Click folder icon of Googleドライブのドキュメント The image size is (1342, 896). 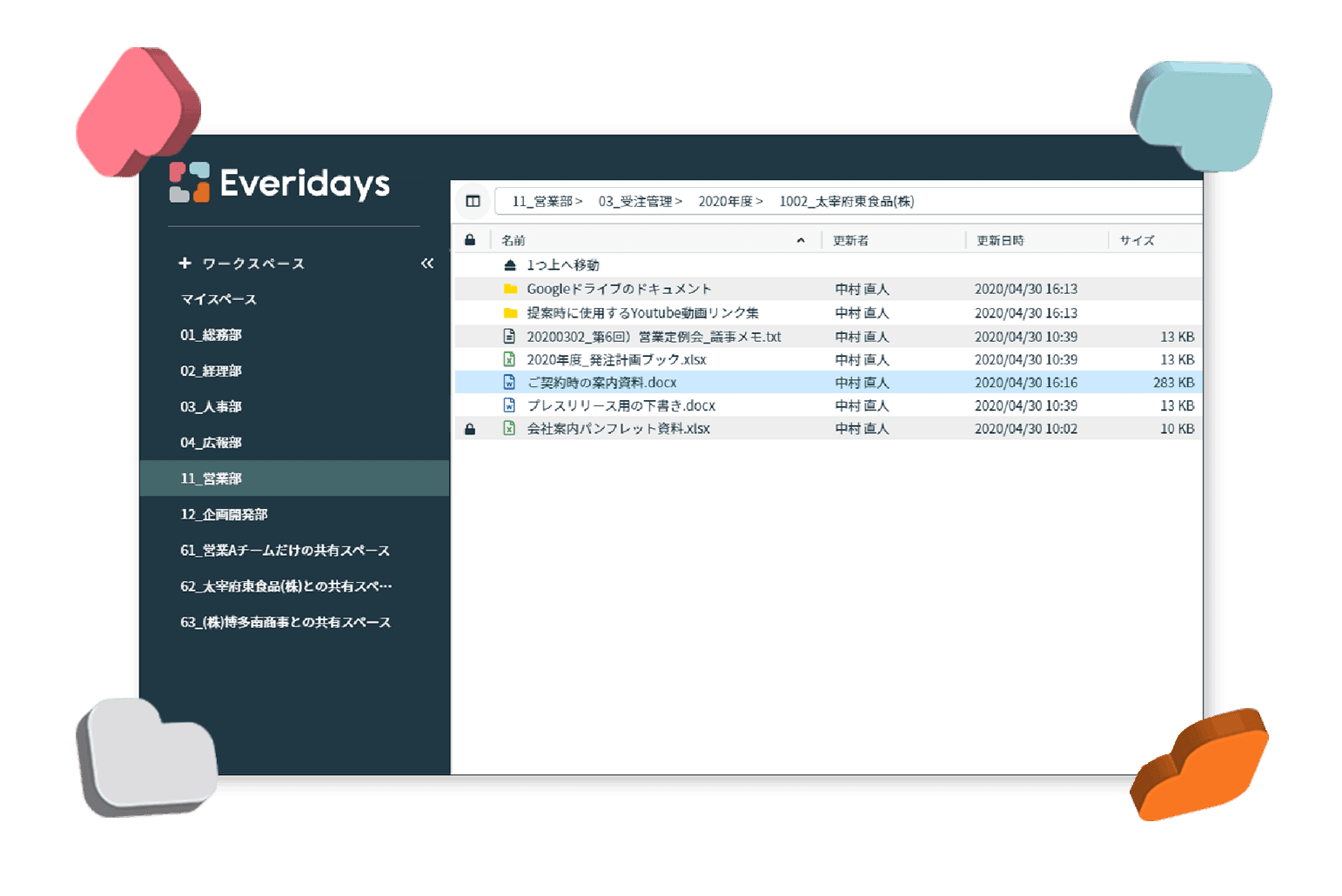(x=510, y=289)
